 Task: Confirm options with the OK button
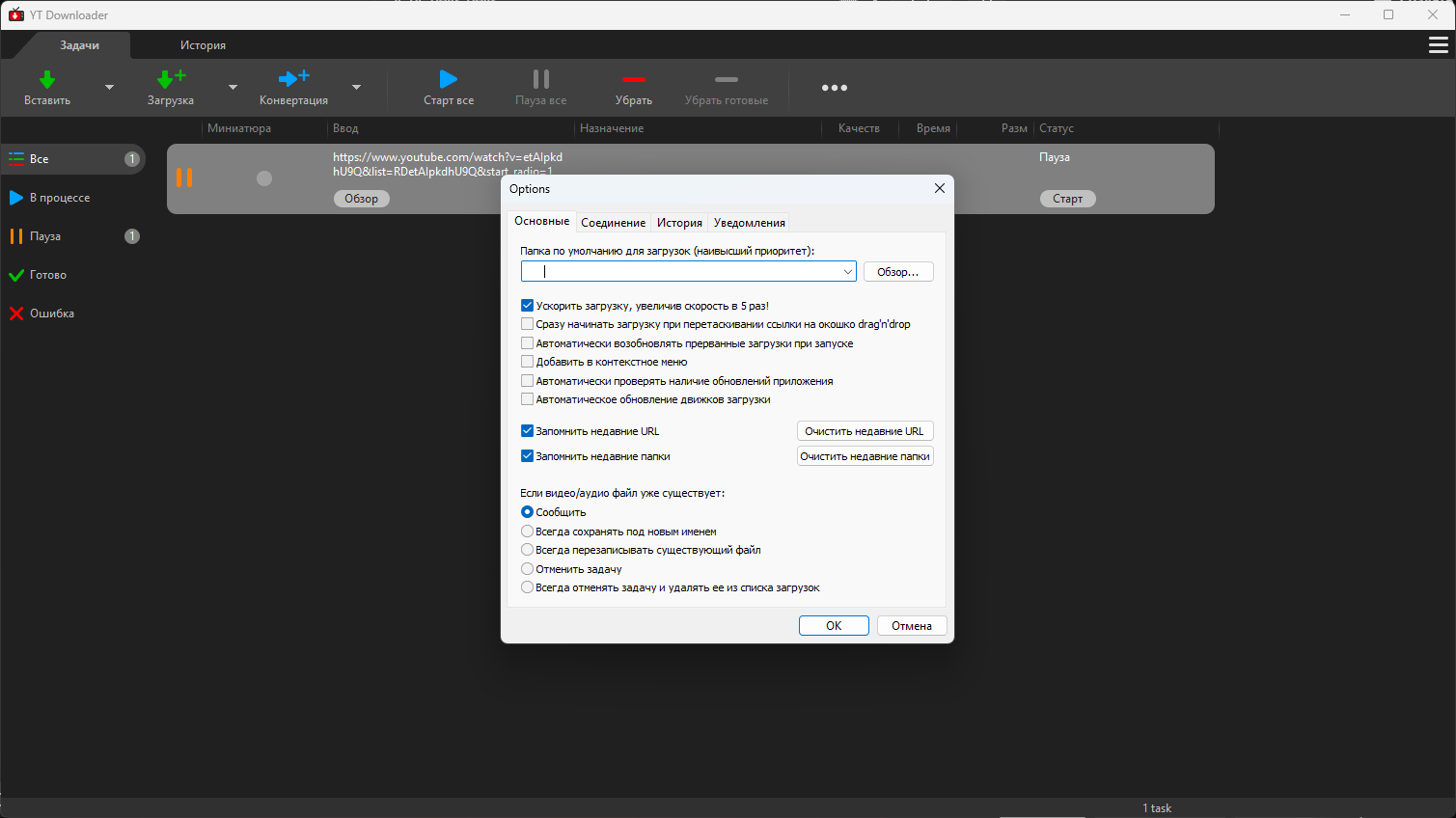point(834,626)
